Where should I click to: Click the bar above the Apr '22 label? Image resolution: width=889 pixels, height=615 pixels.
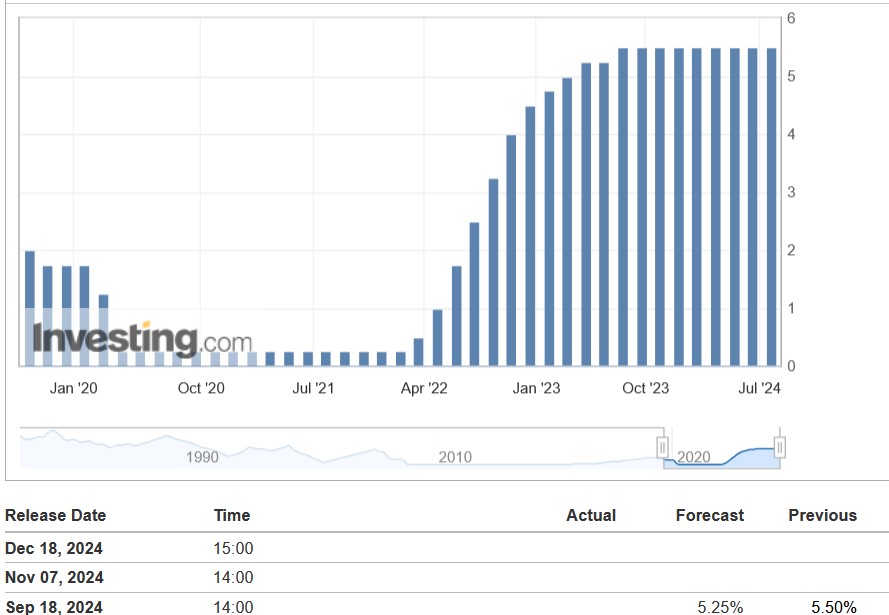(x=418, y=352)
